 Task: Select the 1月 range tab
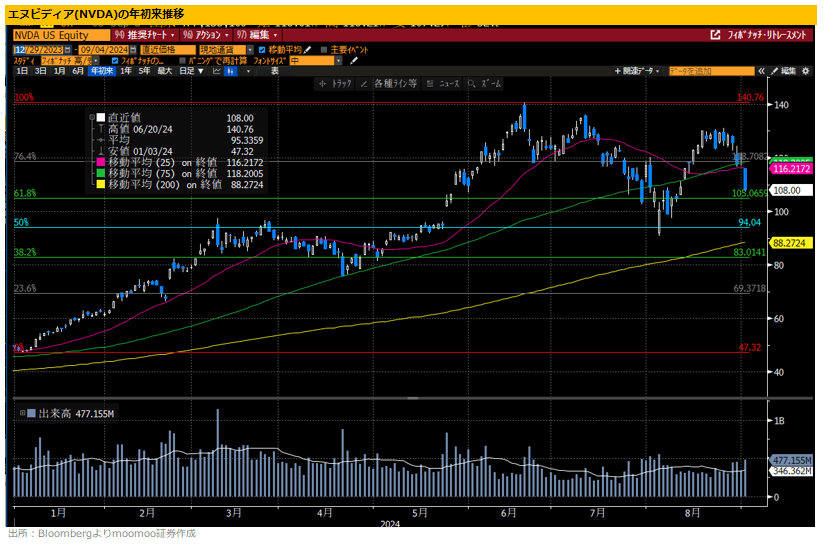pos(60,71)
